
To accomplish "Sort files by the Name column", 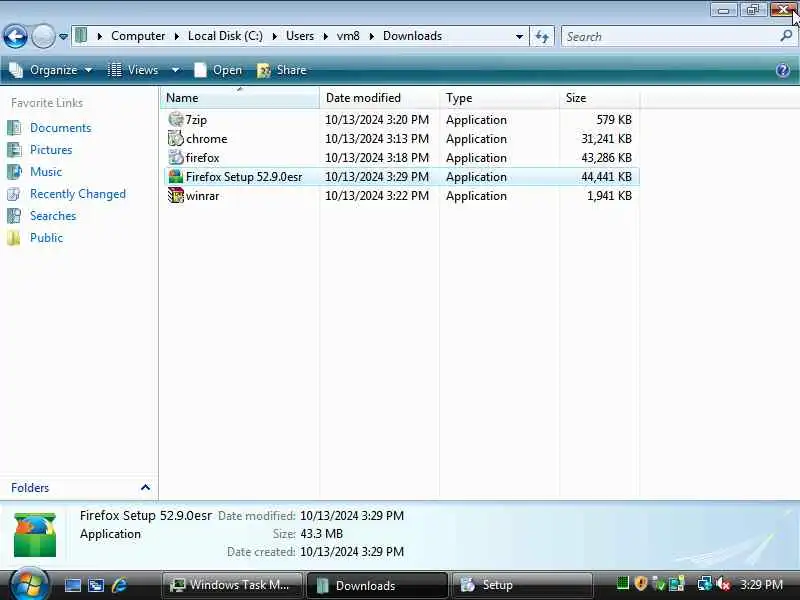I will point(240,97).
